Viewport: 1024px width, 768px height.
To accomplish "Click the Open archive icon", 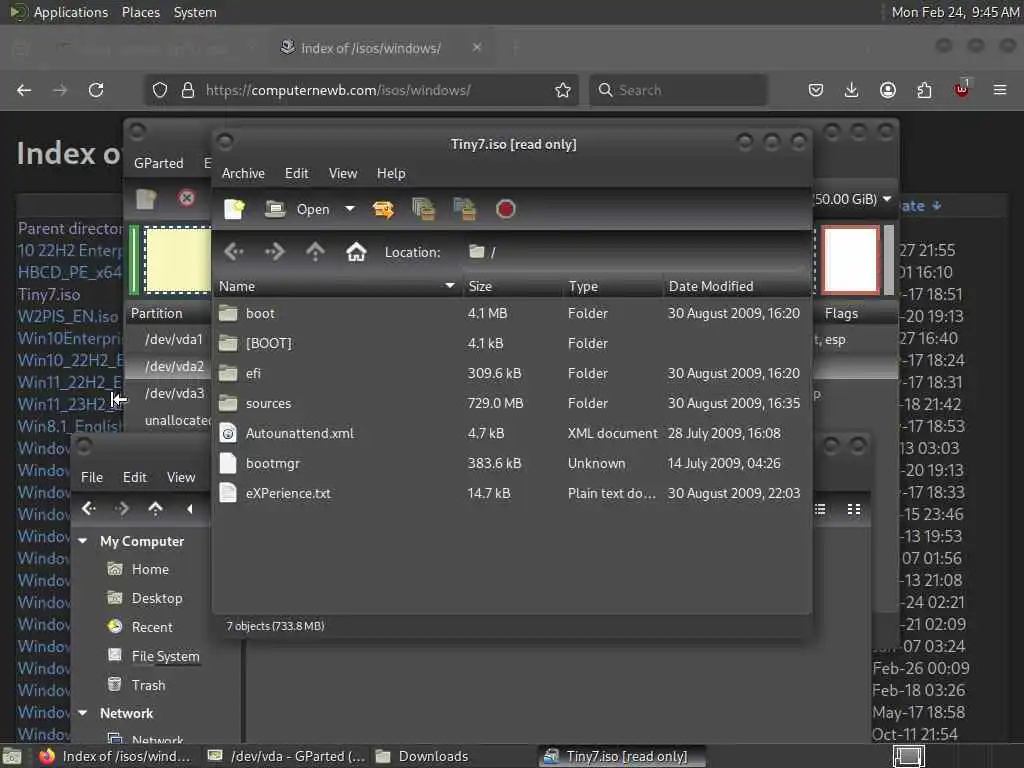I will 275,209.
